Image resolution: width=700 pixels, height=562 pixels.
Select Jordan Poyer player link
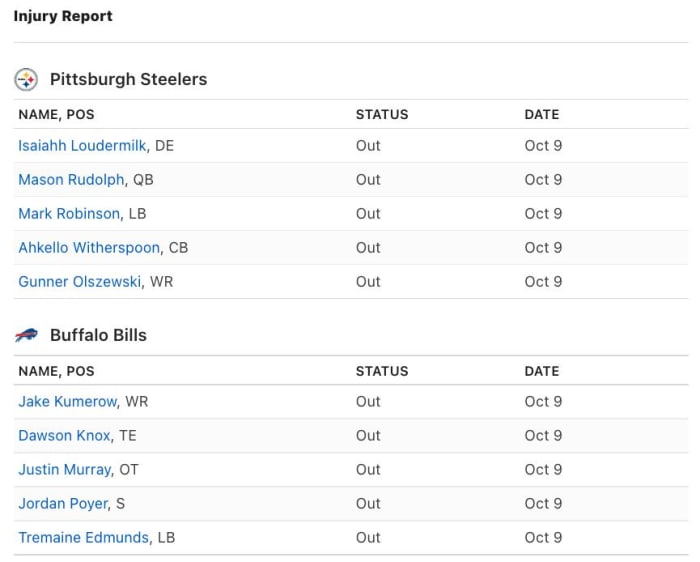62,503
